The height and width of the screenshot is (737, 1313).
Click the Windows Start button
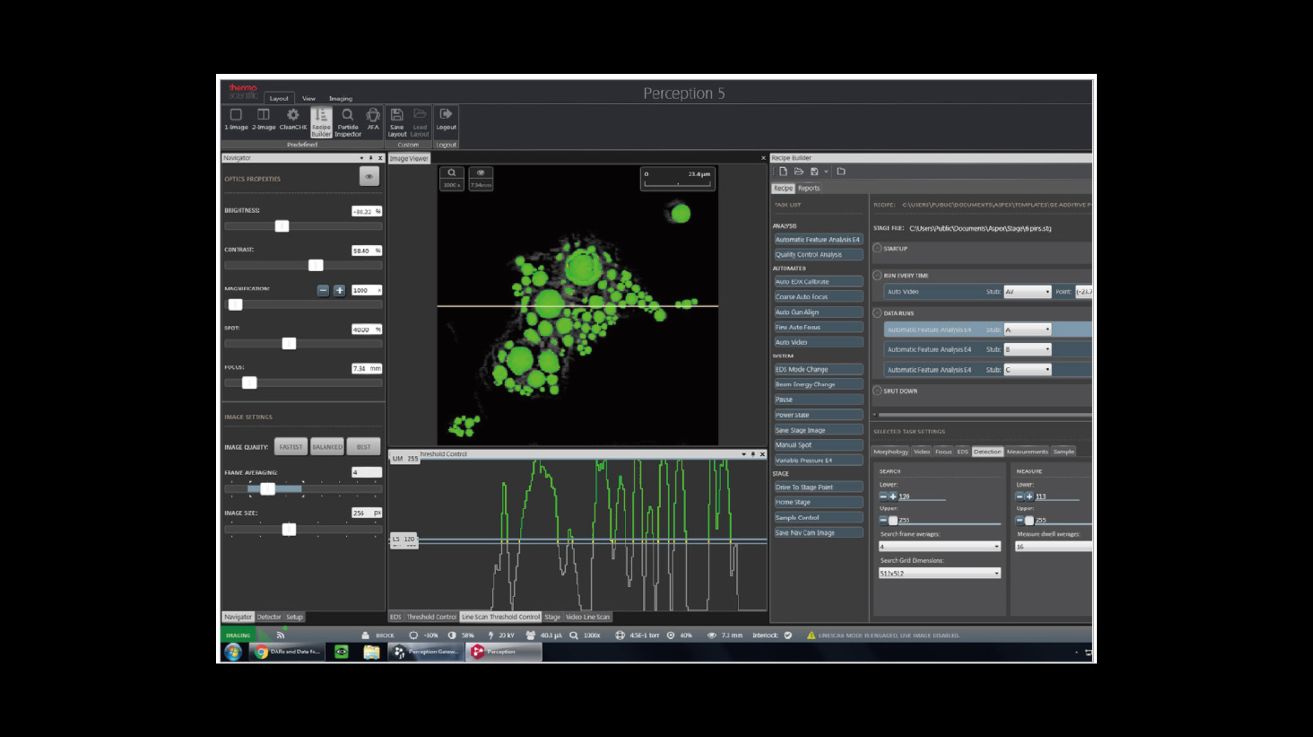click(x=232, y=652)
